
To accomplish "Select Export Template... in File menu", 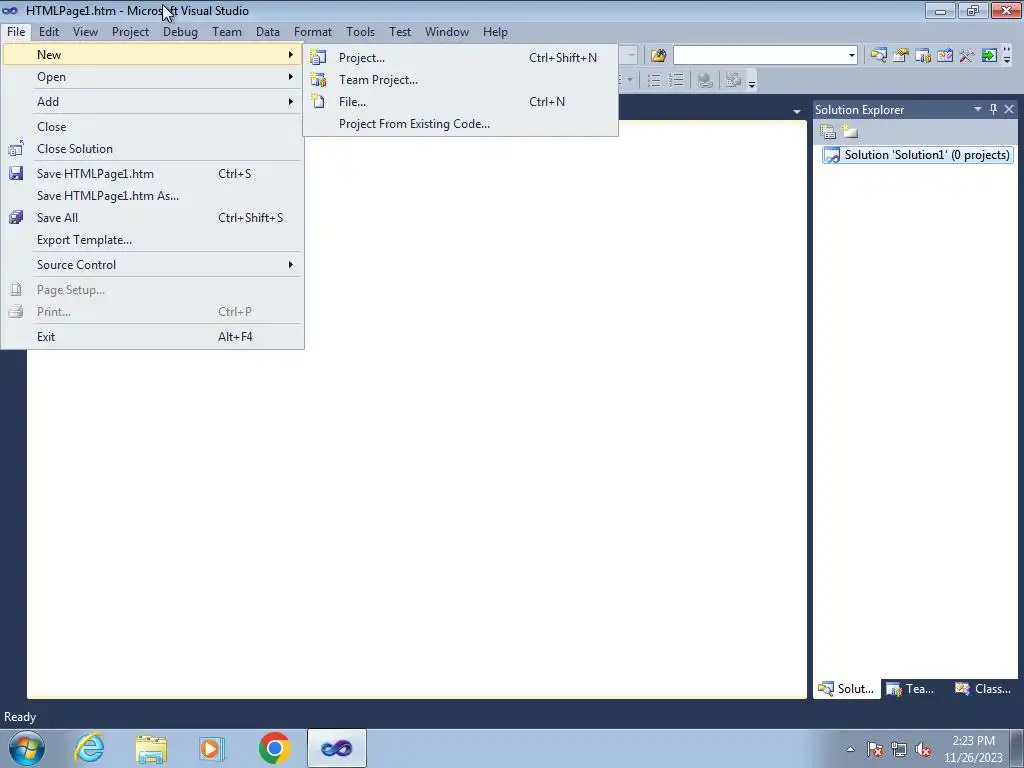I will (x=152, y=240).
